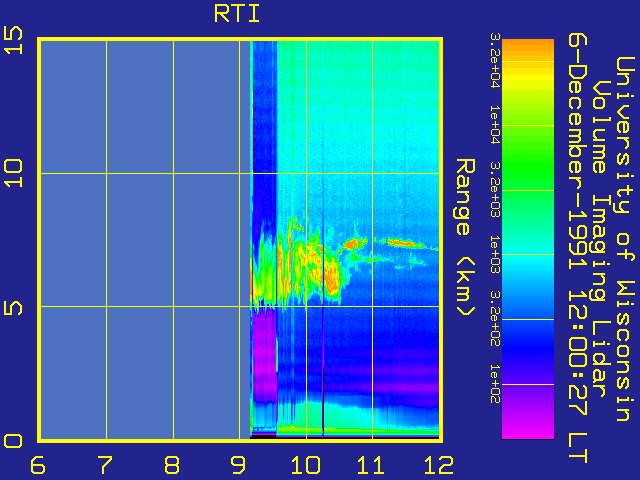This screenshot has width=640, height=480.
Task: Click the x-axis label 10
Action: pyautogui.click(x=305, y=465)
